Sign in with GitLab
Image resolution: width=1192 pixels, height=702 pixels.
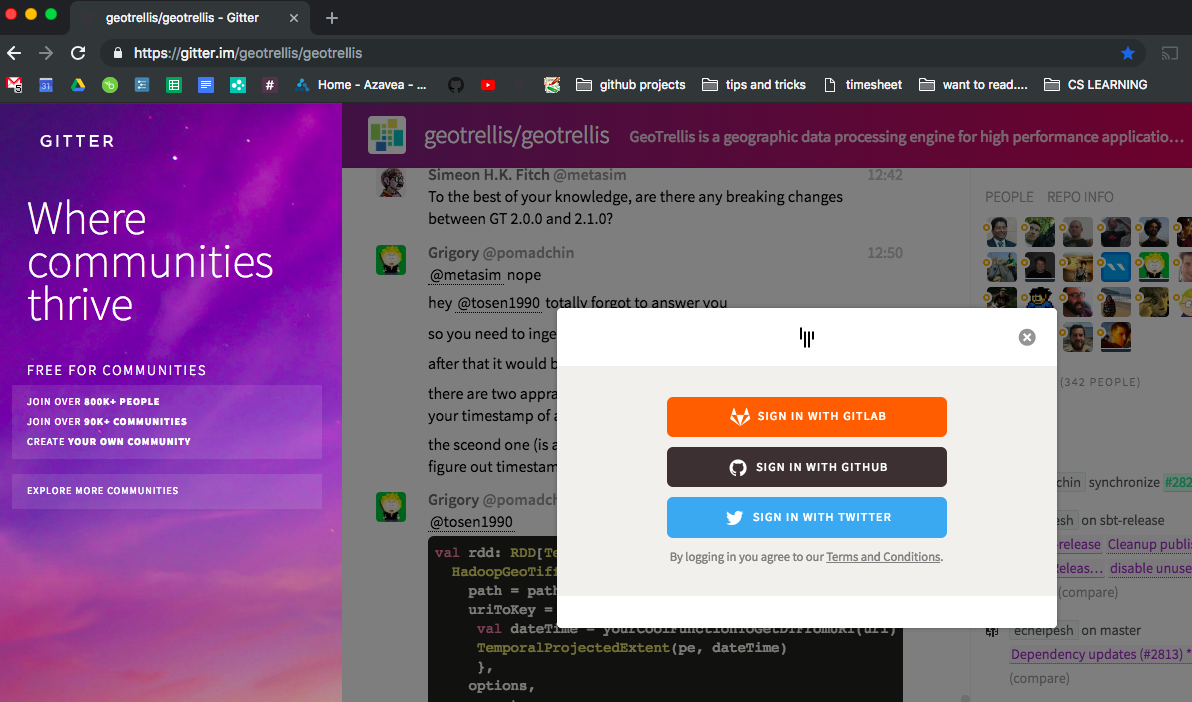click(x=807, y=417)
